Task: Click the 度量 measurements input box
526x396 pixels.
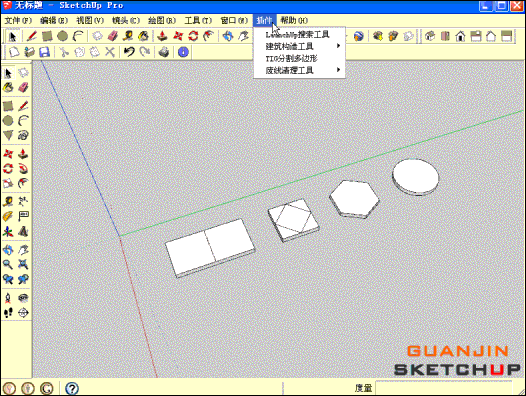Action: pos(443,388)
